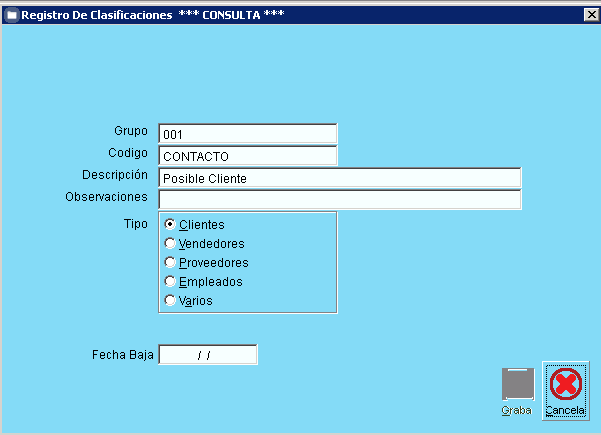Viewport: 601px width, 435px height.
Task: Close the Registro De Clasificaciones window
Action: pyautogui.click(x=591, y=15)
